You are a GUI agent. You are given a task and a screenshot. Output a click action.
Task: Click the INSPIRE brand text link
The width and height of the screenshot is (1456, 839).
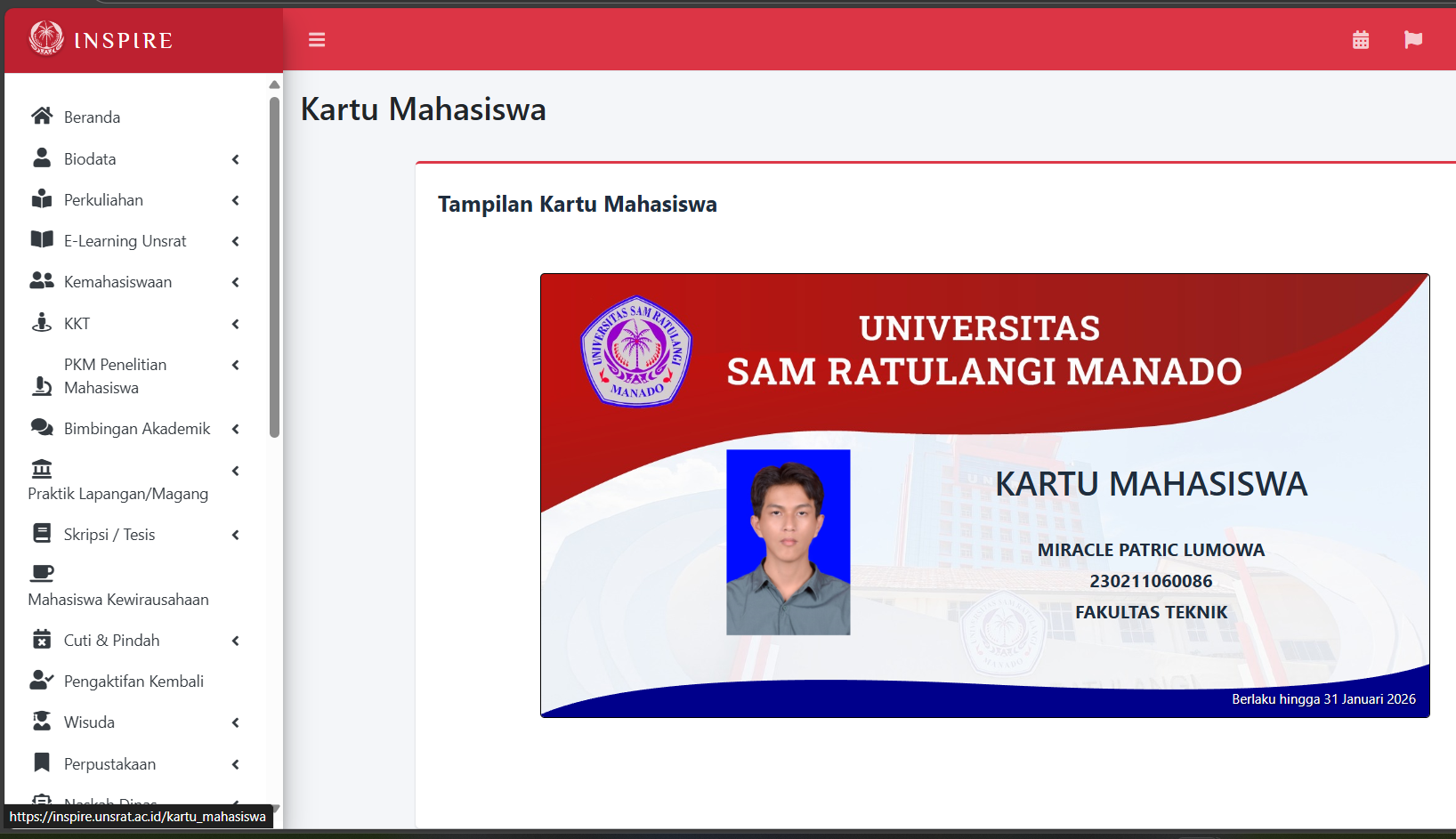pos(123,40)
